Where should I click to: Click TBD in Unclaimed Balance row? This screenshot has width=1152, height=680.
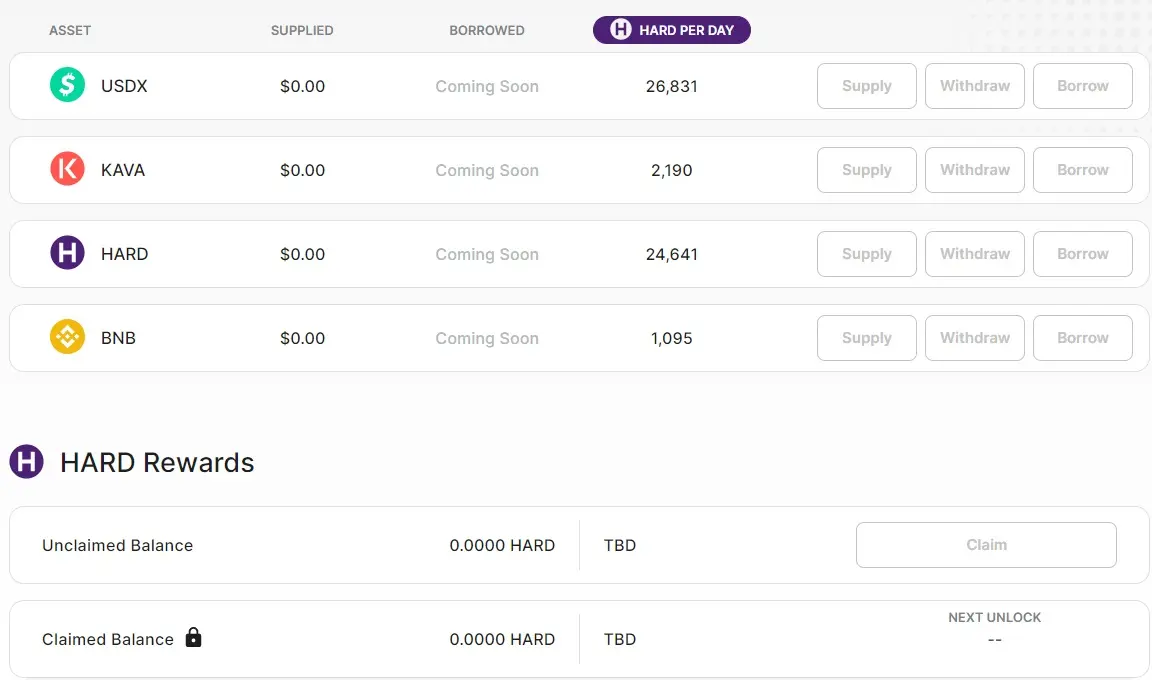click(620, 545)
